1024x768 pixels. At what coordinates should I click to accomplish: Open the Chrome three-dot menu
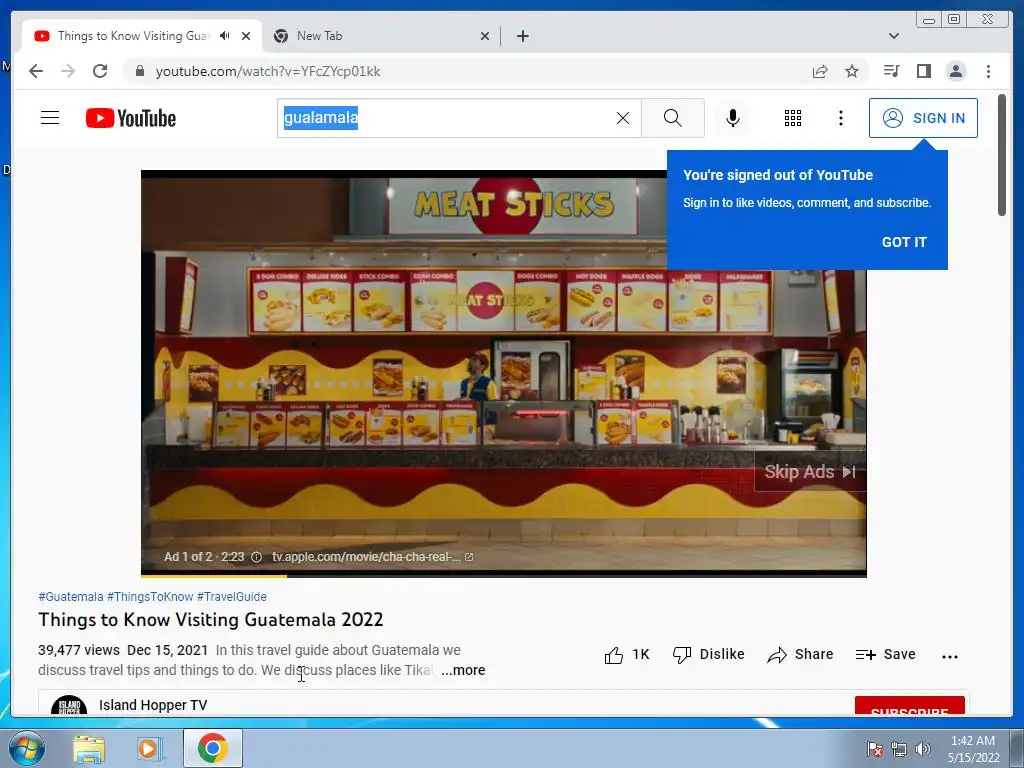[x=988, y=71]
